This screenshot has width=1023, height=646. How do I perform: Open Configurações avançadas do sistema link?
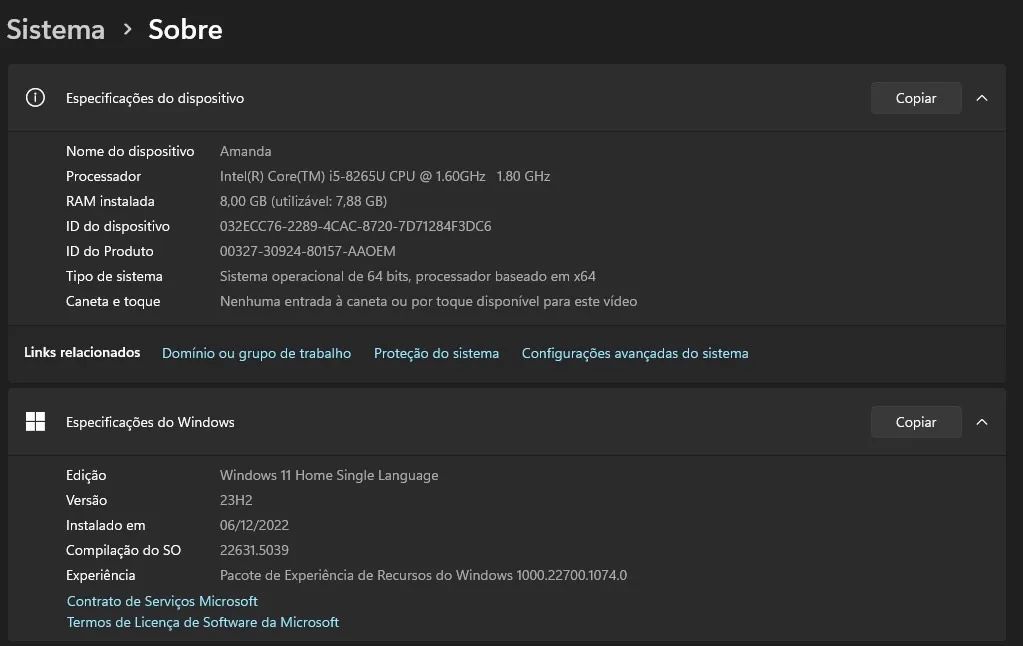(635, 353)
